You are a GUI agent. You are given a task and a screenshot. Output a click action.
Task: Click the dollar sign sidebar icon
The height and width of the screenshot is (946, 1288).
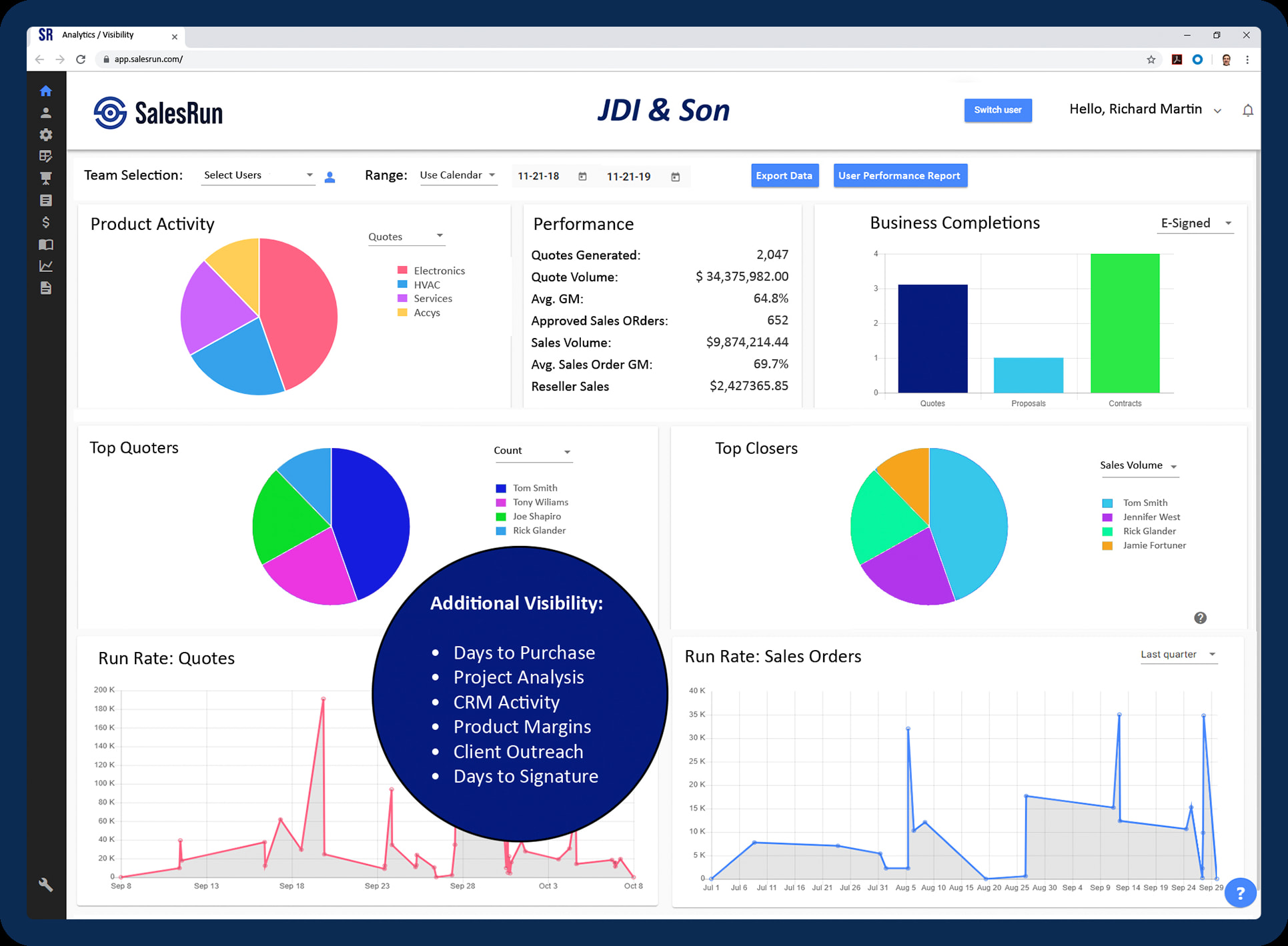(x=45, y=222)
